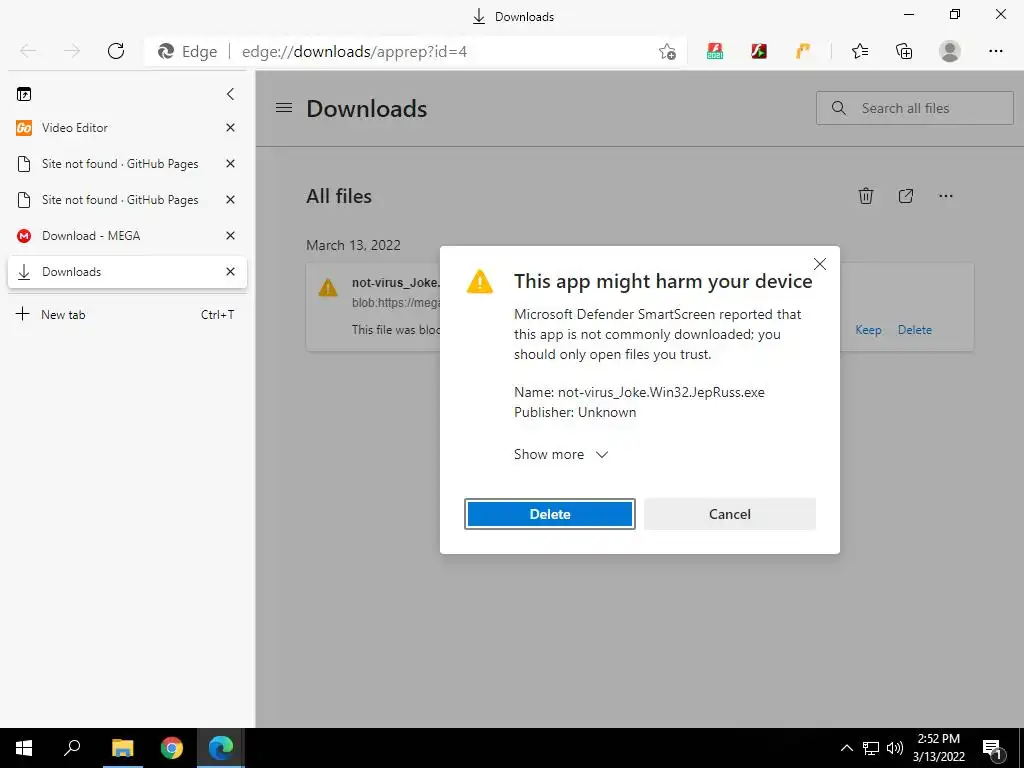Image resolution: width=1024 pixels, height=768 pixels.
Task: Click the trash icon to clear downloads
Action: pos(865,196)
